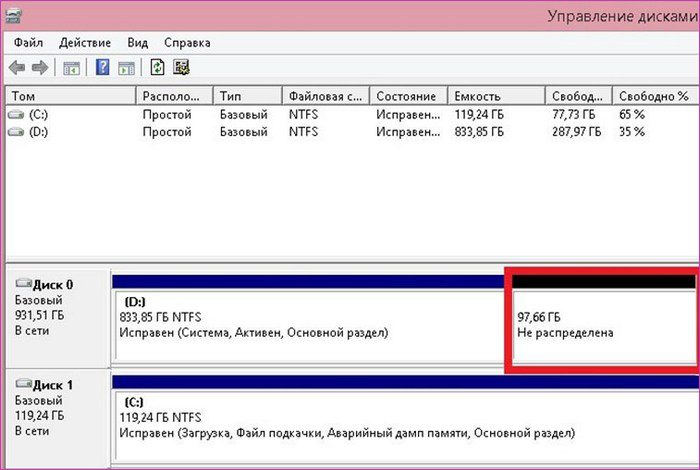Click the 65 % free cell
Screen dimensions: 700x470
(632, 115)
